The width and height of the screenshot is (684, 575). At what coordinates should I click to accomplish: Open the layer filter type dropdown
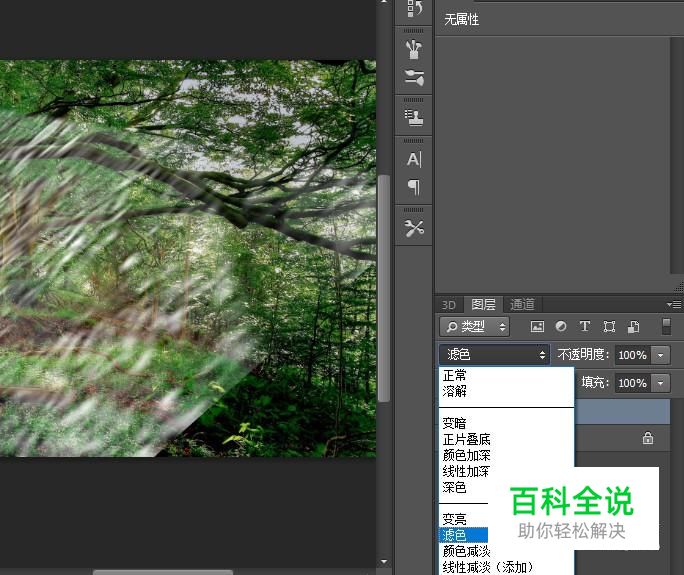474,326
